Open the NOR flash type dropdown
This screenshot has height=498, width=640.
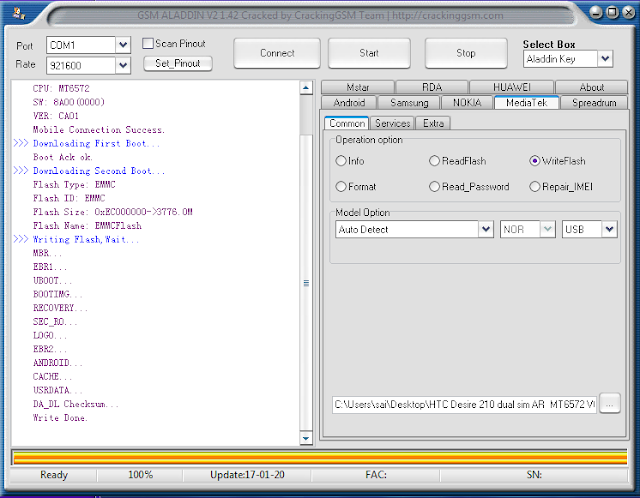click(548, 229)
